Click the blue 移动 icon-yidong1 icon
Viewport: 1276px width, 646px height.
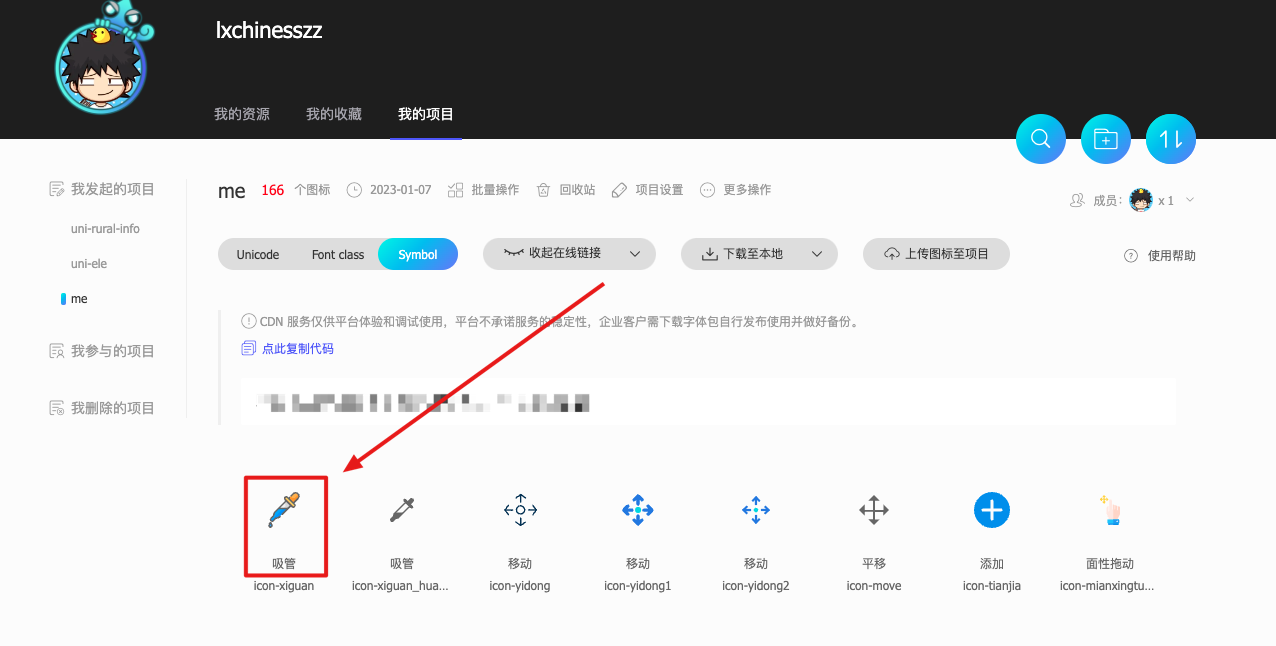pyautogui.click(x=638, y=510)
